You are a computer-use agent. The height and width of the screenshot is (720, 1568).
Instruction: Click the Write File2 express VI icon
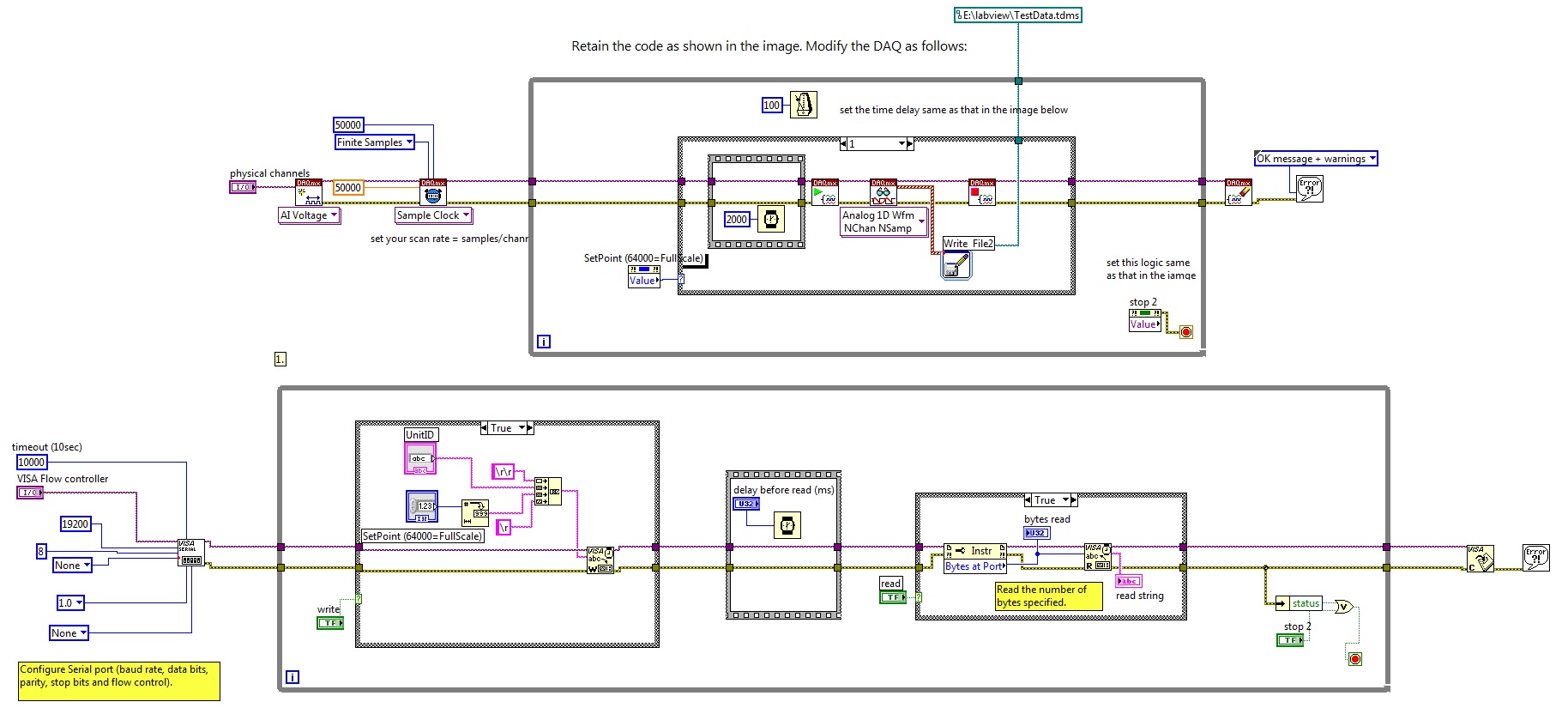coord(956,265)
